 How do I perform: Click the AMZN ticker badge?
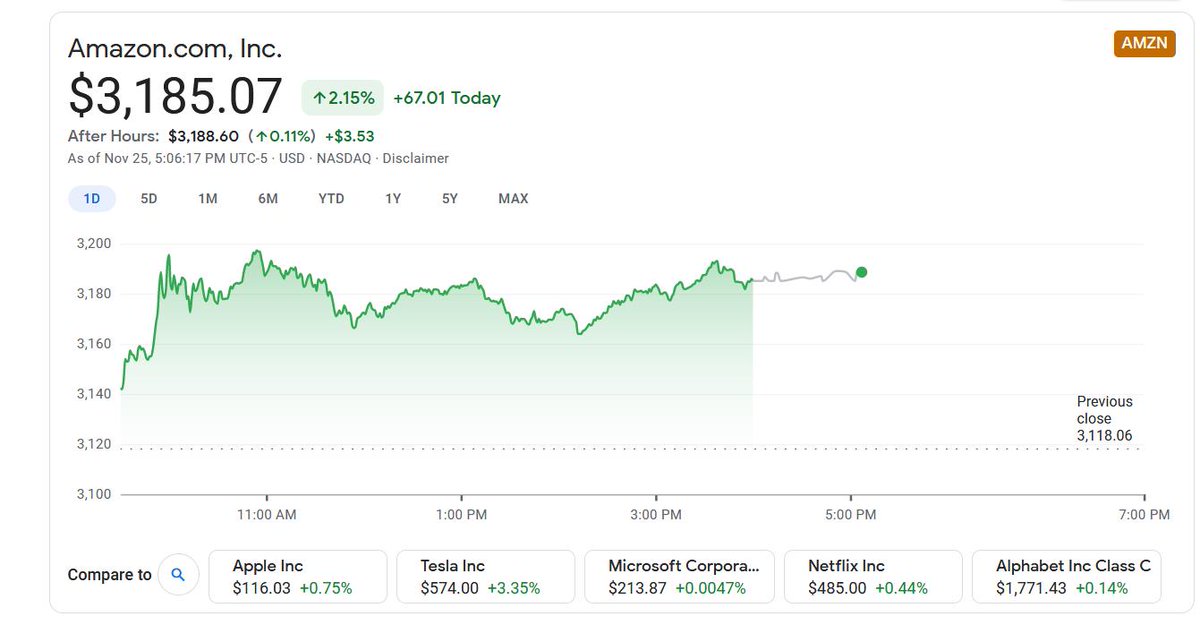[1144, 44]
